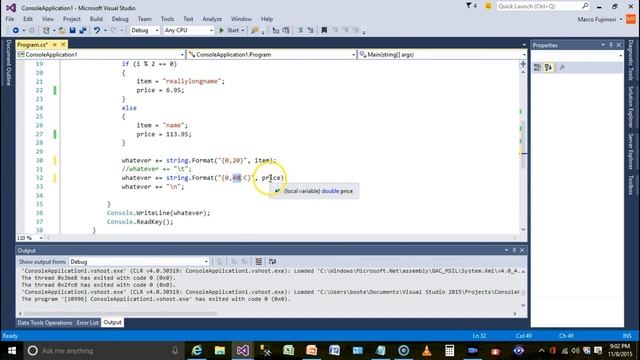
Task: Click the Marco Fujimori account name
Action: click(x=596, y=19)
